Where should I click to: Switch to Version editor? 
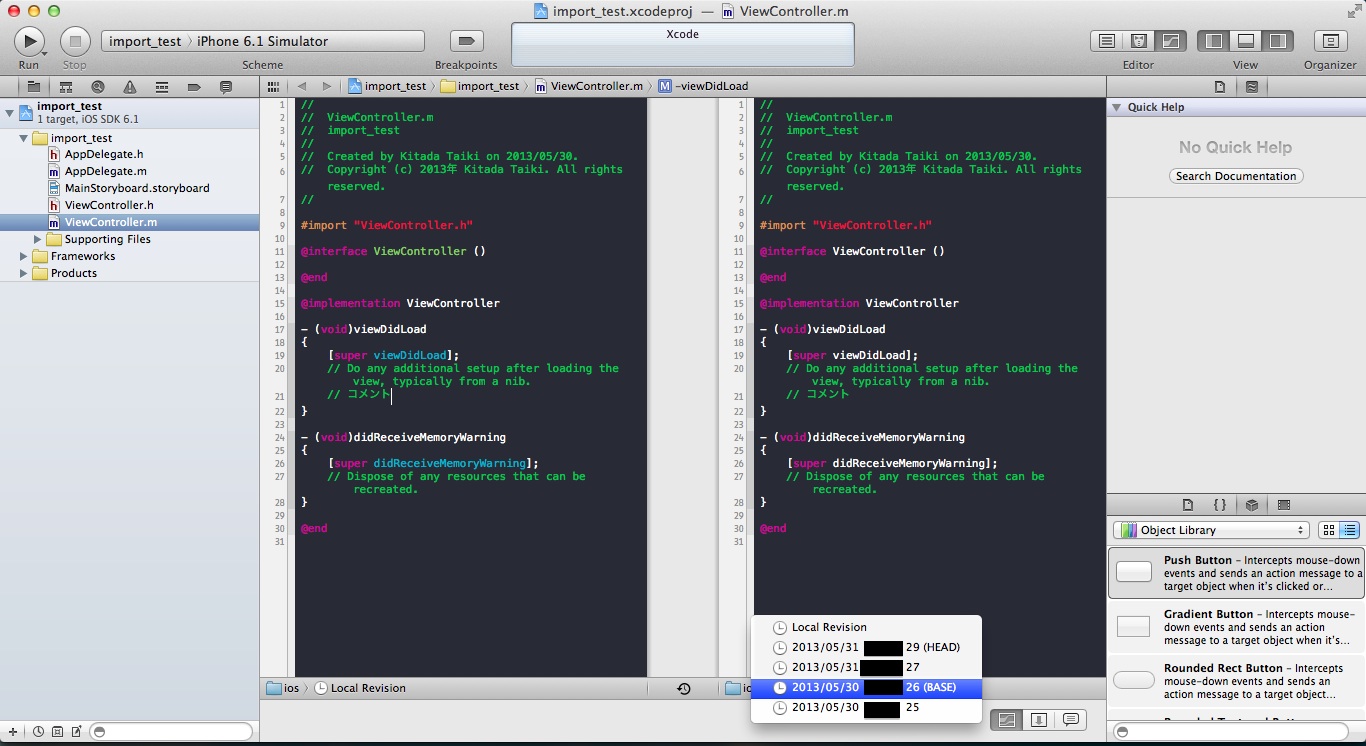click(x=1170, y=41)
